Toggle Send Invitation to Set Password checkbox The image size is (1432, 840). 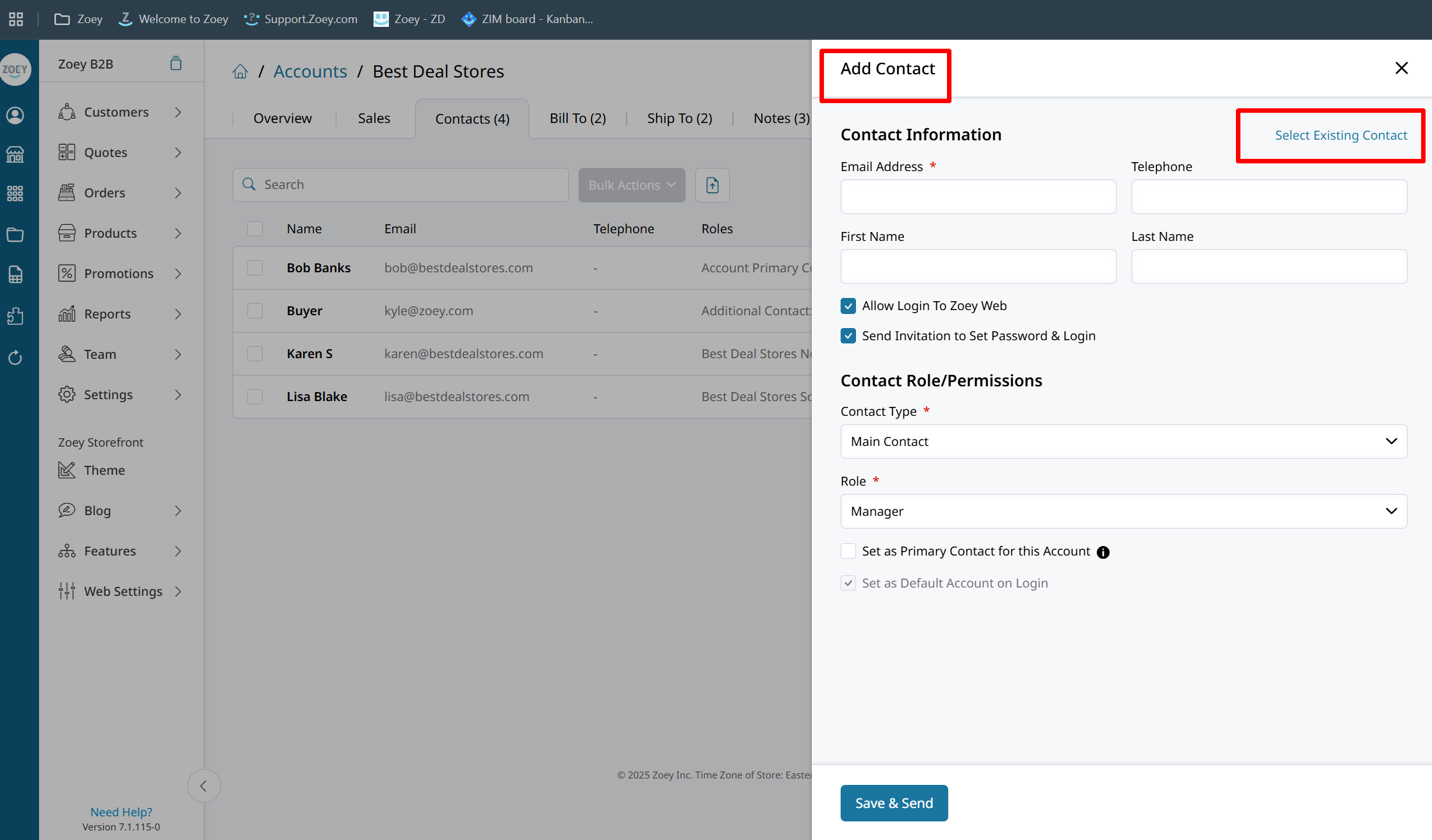848,336
